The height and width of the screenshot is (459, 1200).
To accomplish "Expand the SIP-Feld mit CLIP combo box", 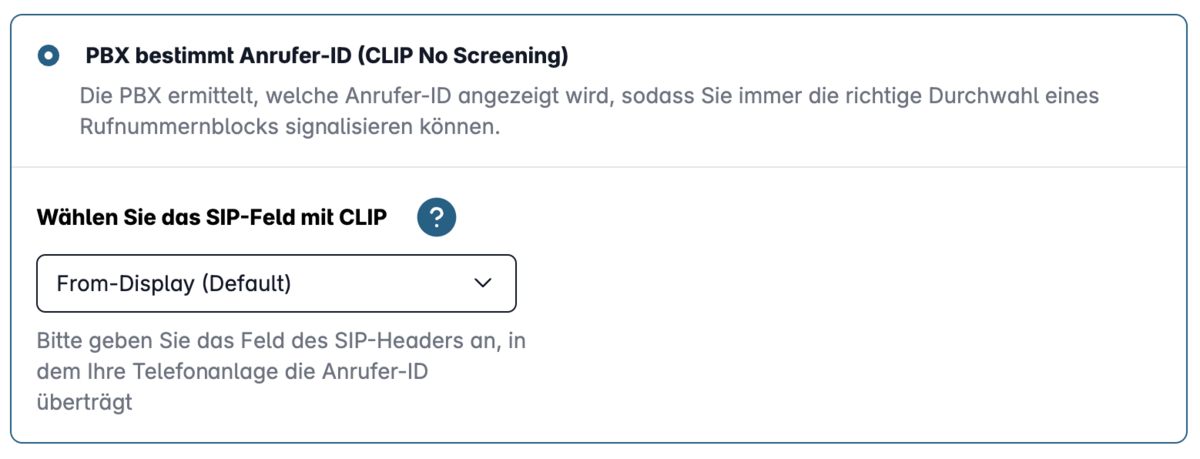I will (x=276, y=283).
